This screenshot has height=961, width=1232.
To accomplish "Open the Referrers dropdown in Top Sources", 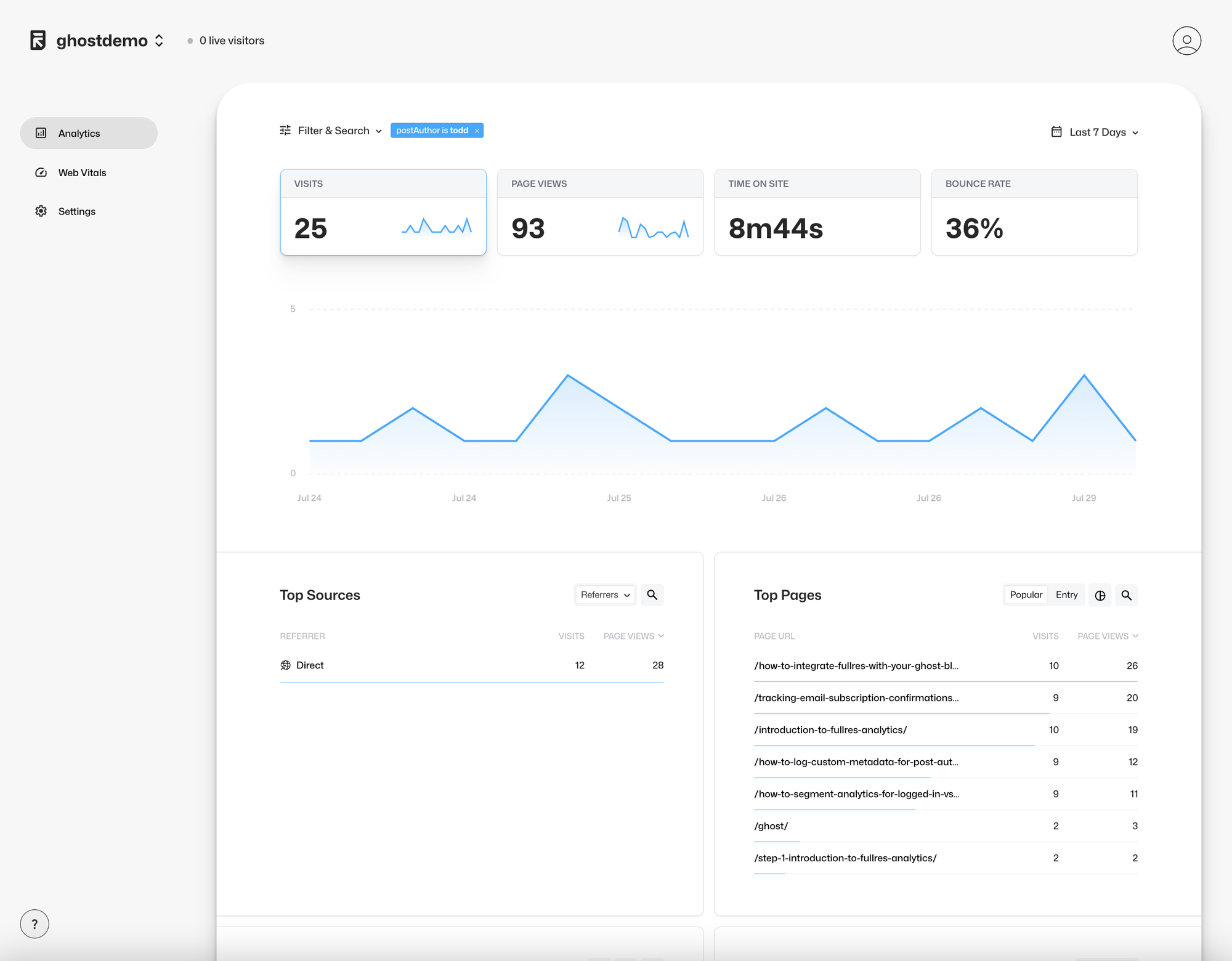I will point(605,595).
